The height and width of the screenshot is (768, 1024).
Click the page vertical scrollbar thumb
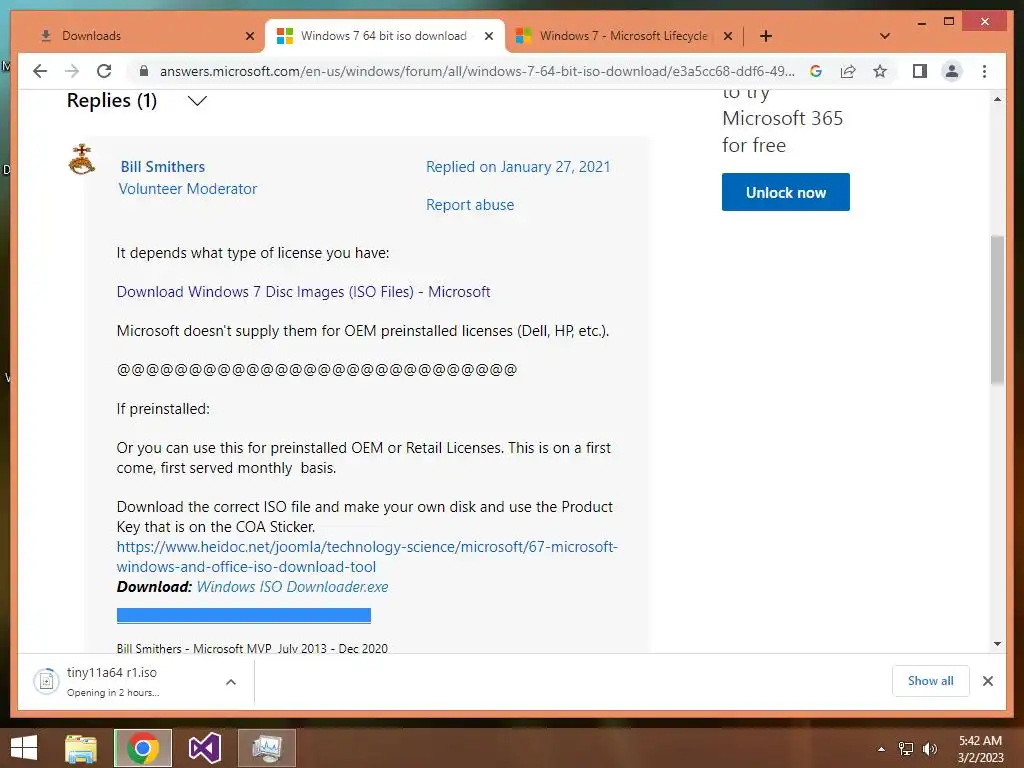997,309
